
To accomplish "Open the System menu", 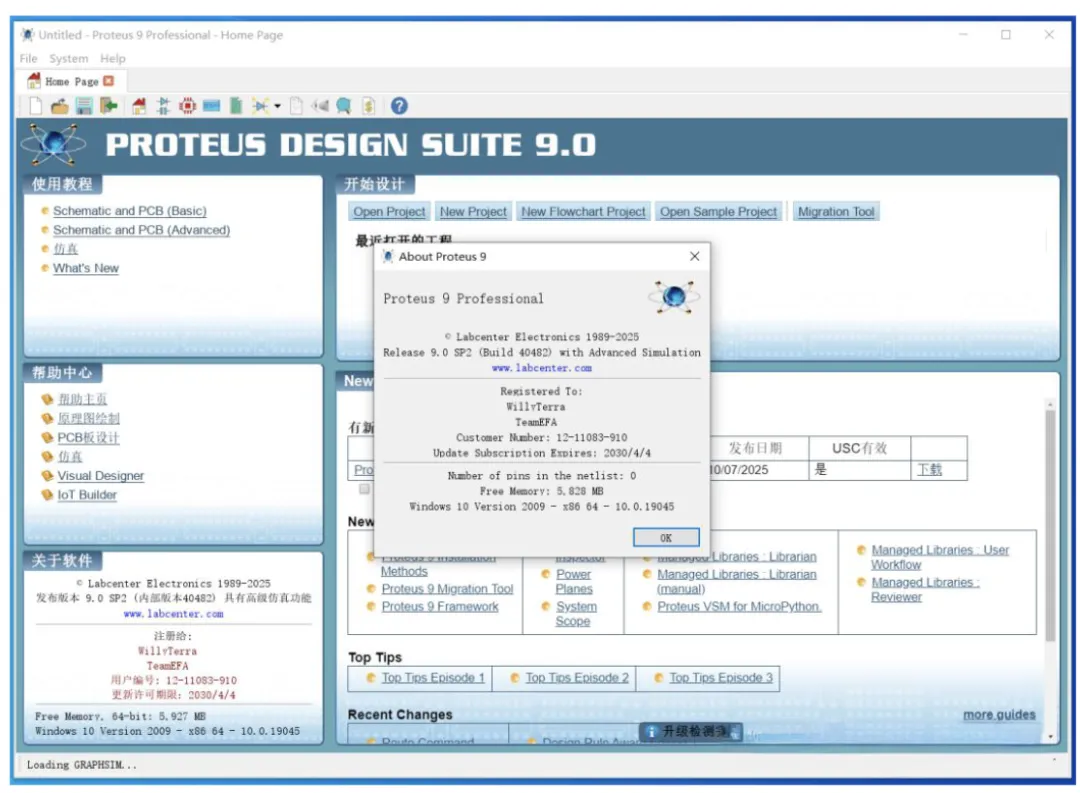I will point(68,59).
